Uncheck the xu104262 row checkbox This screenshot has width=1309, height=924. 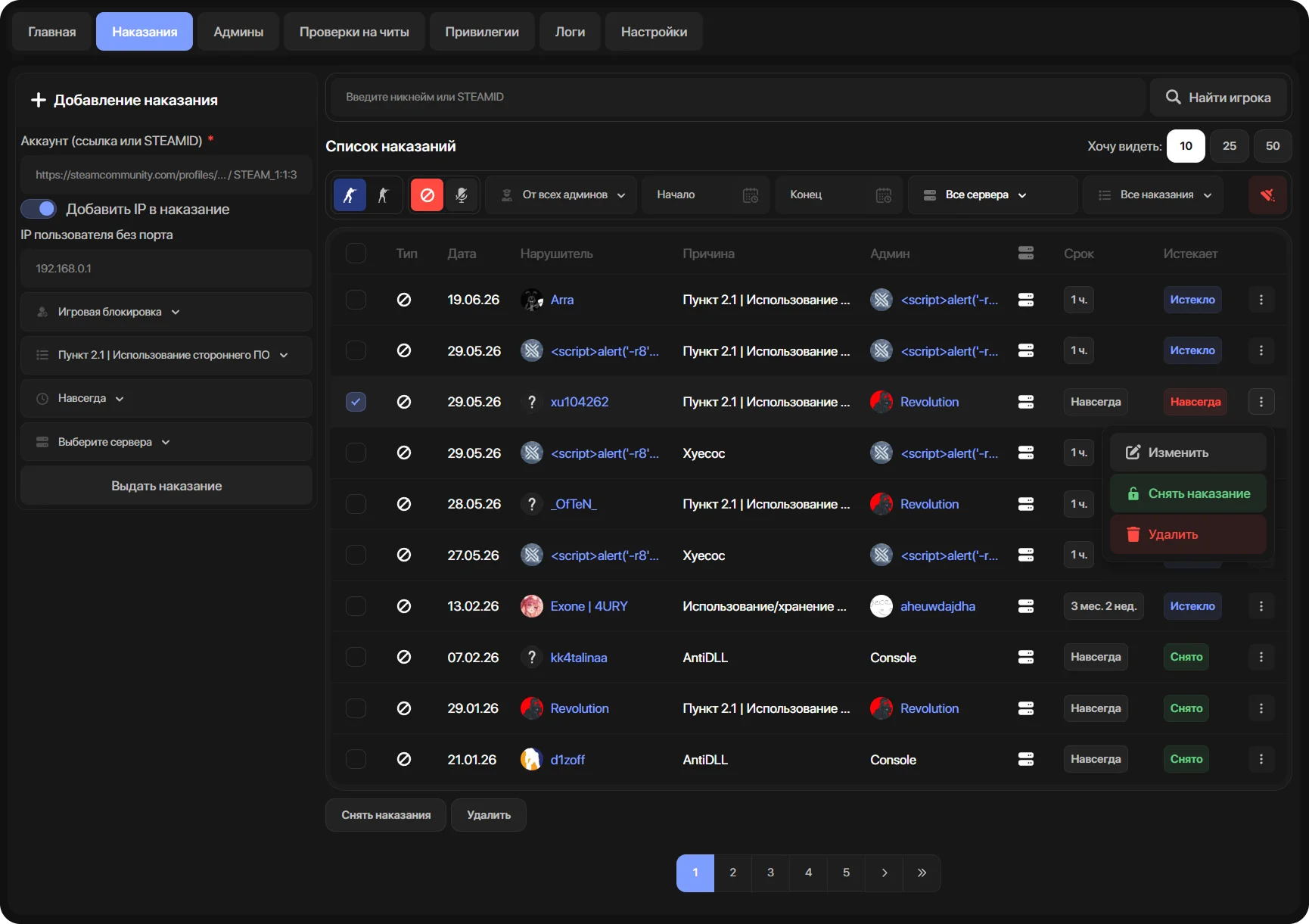pos(356,402)
